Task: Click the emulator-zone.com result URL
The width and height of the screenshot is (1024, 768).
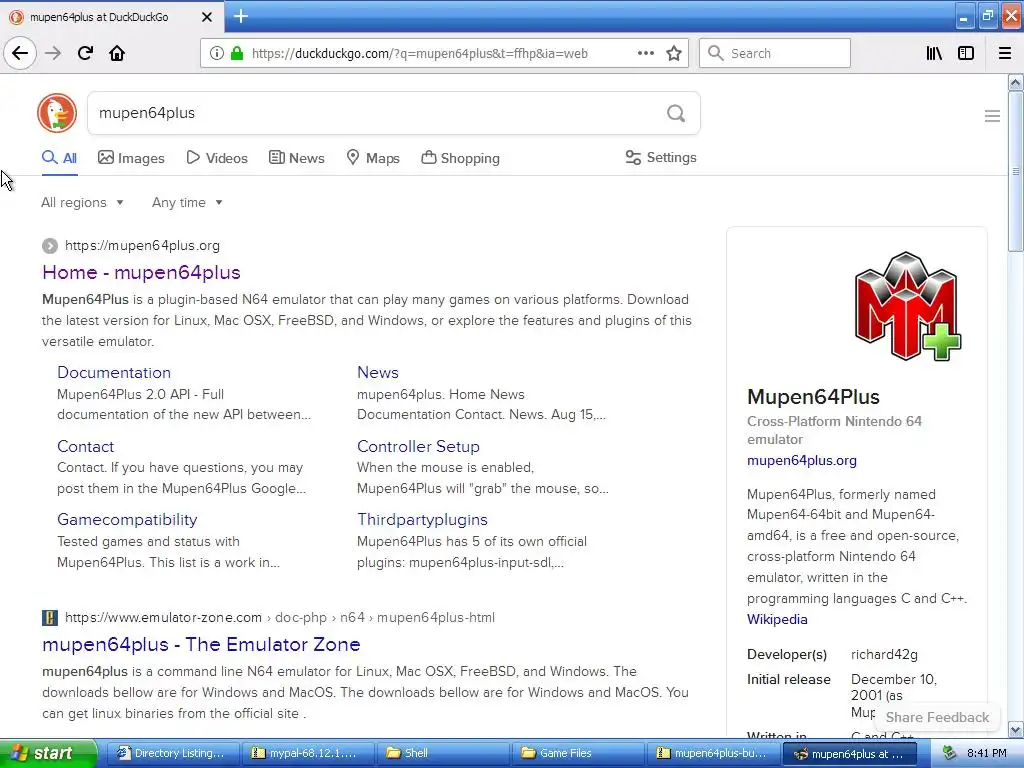Action: (x=280, y=618)
